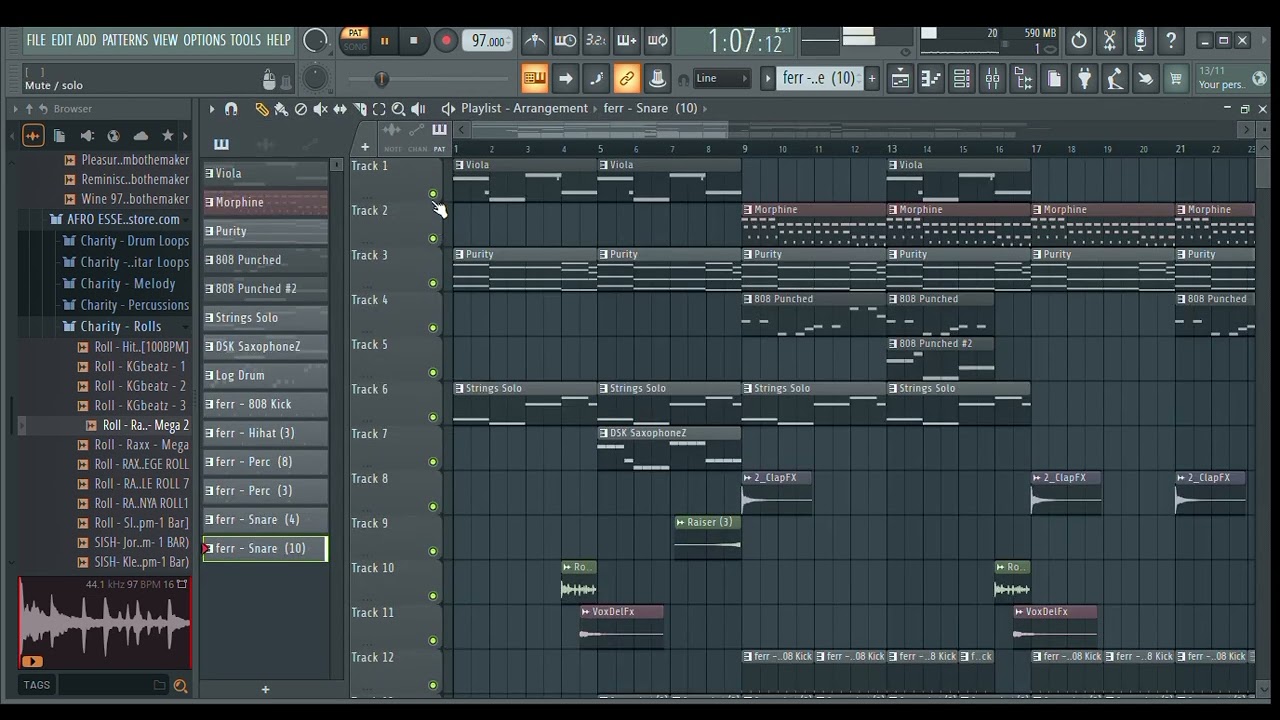Click the shopping cart content library icon
The width and height of the screenshot is (1280, 720).
click(1177, 78)
